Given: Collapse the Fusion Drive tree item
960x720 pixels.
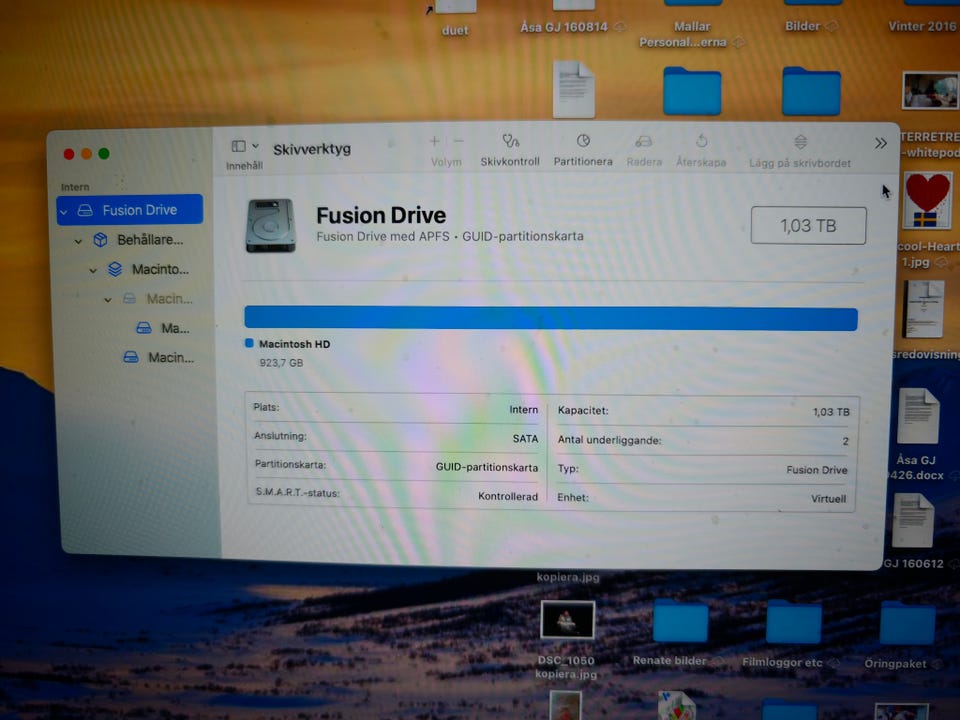Looking at the screenshot, I should tap(64, 211).
